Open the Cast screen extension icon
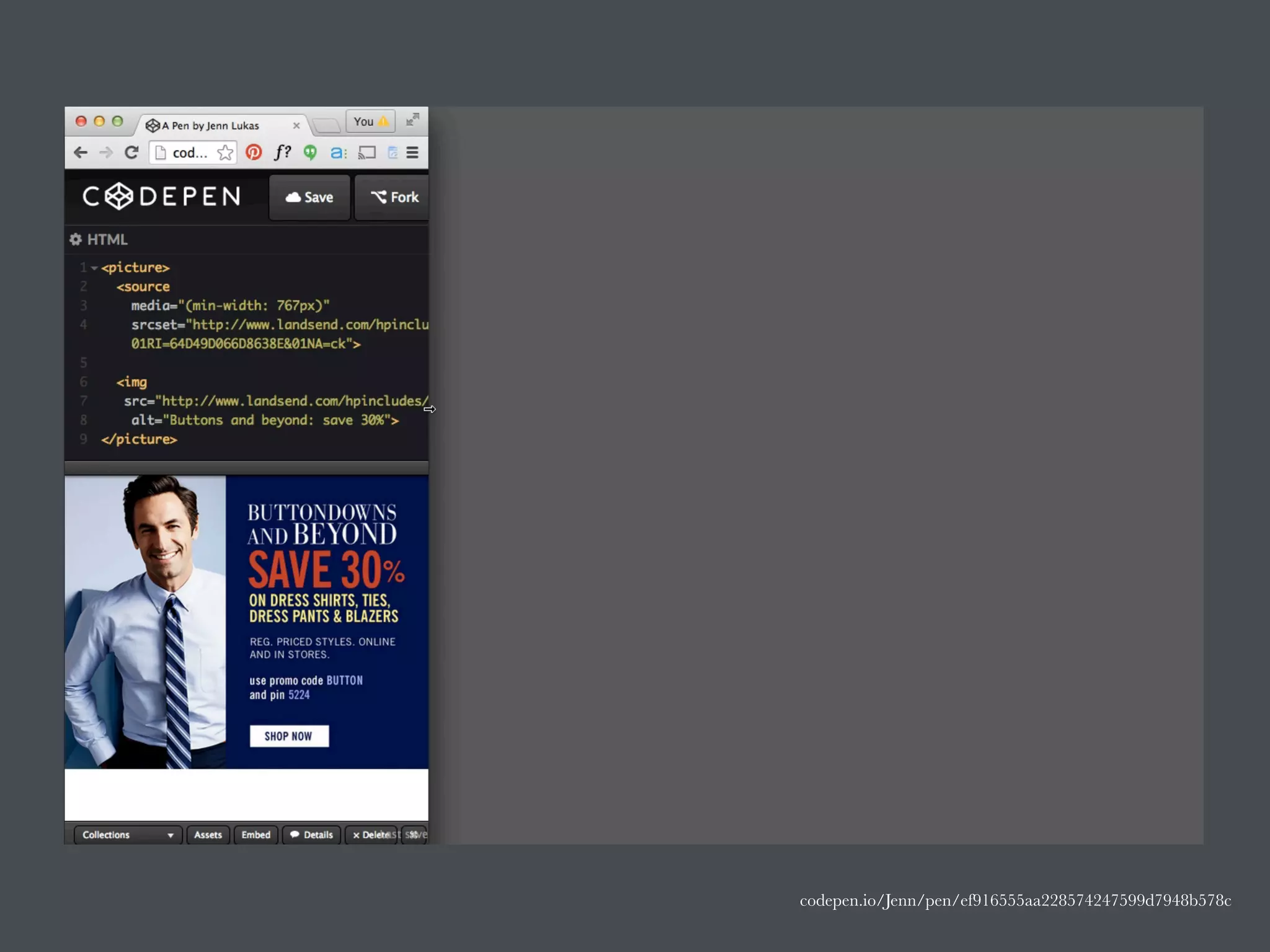The width and height of the screenshot is (1270, 952). coord(367,152)
